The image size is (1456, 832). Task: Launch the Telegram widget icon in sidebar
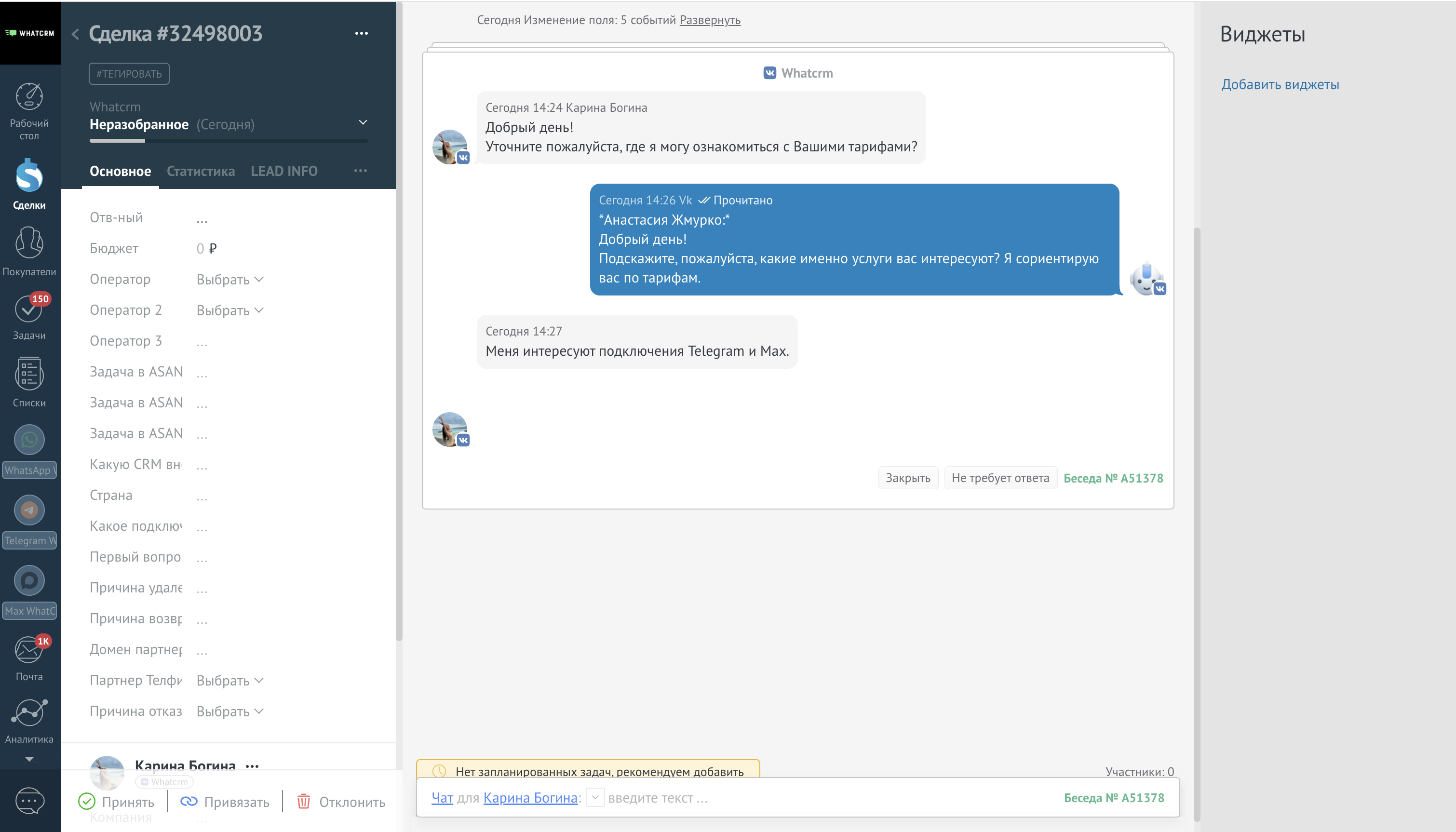[29, 510]
